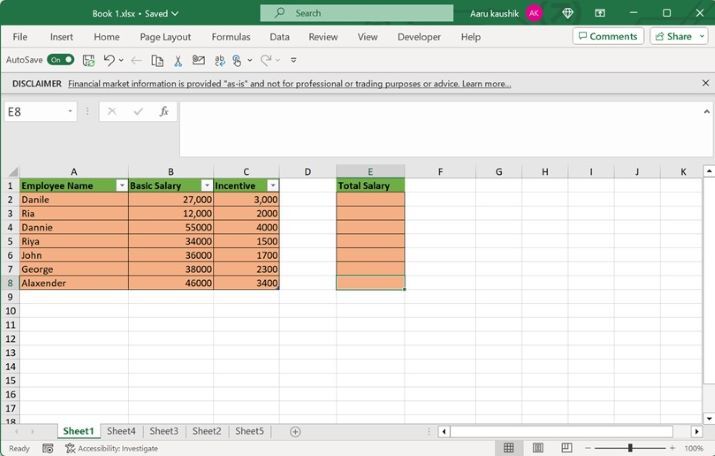Click the Redo arrow icon

click(266, 60)
